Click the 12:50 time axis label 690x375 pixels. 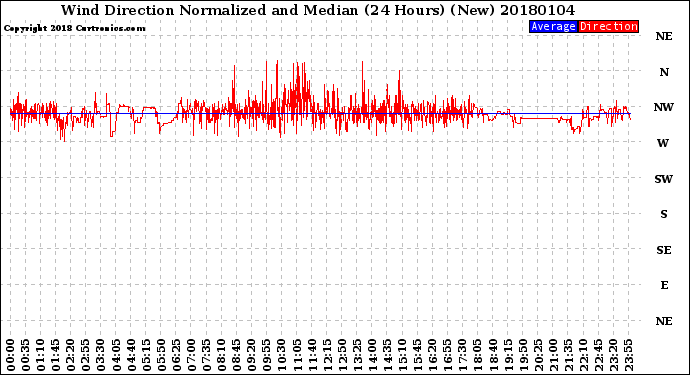342,355
